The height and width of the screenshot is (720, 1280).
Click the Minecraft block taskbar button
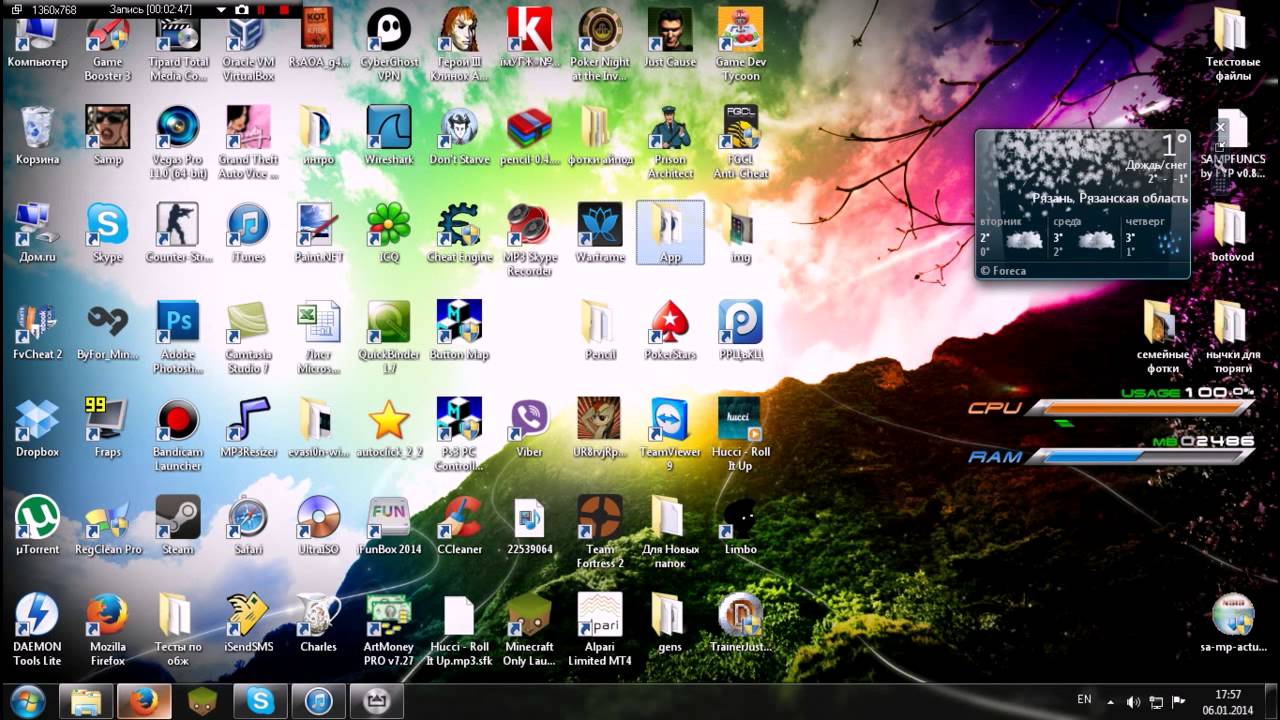[x=202, y=701]
